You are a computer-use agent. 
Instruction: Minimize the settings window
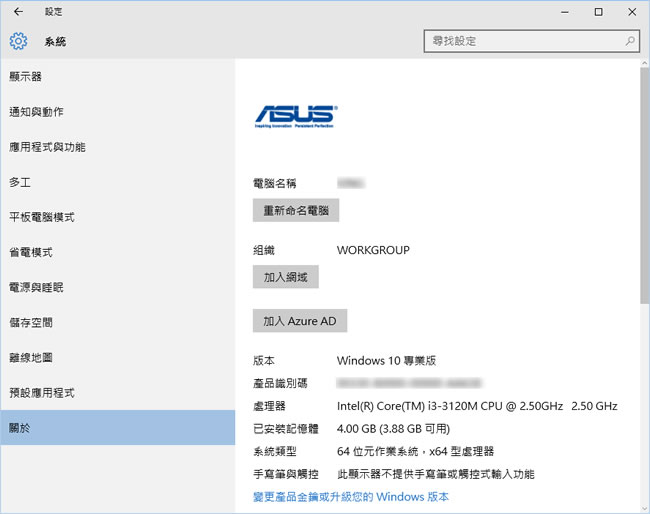pyautogui.click(x=565, y=12)
